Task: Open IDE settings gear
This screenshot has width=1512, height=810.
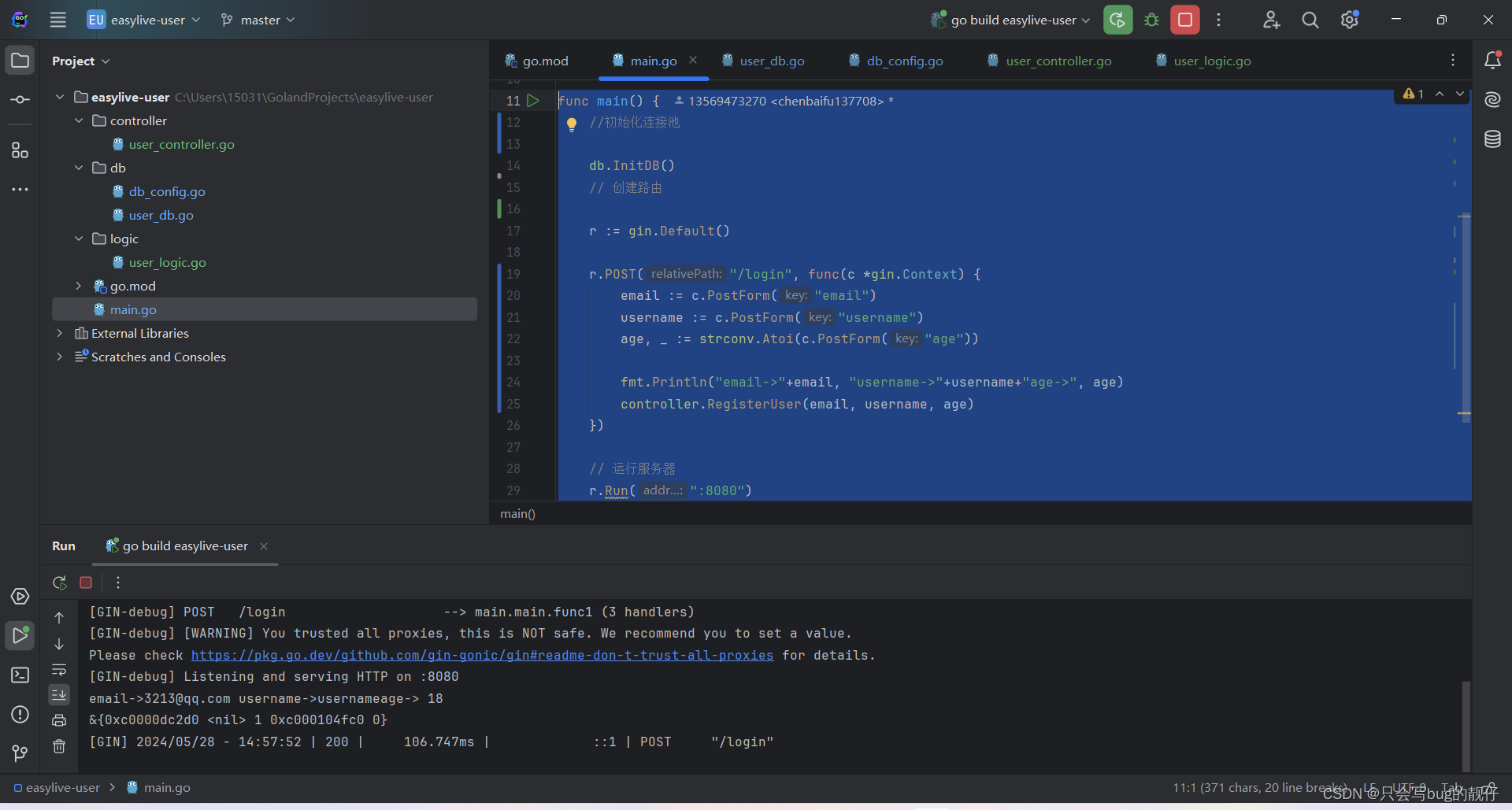Action: click(x=1350, y=20)
